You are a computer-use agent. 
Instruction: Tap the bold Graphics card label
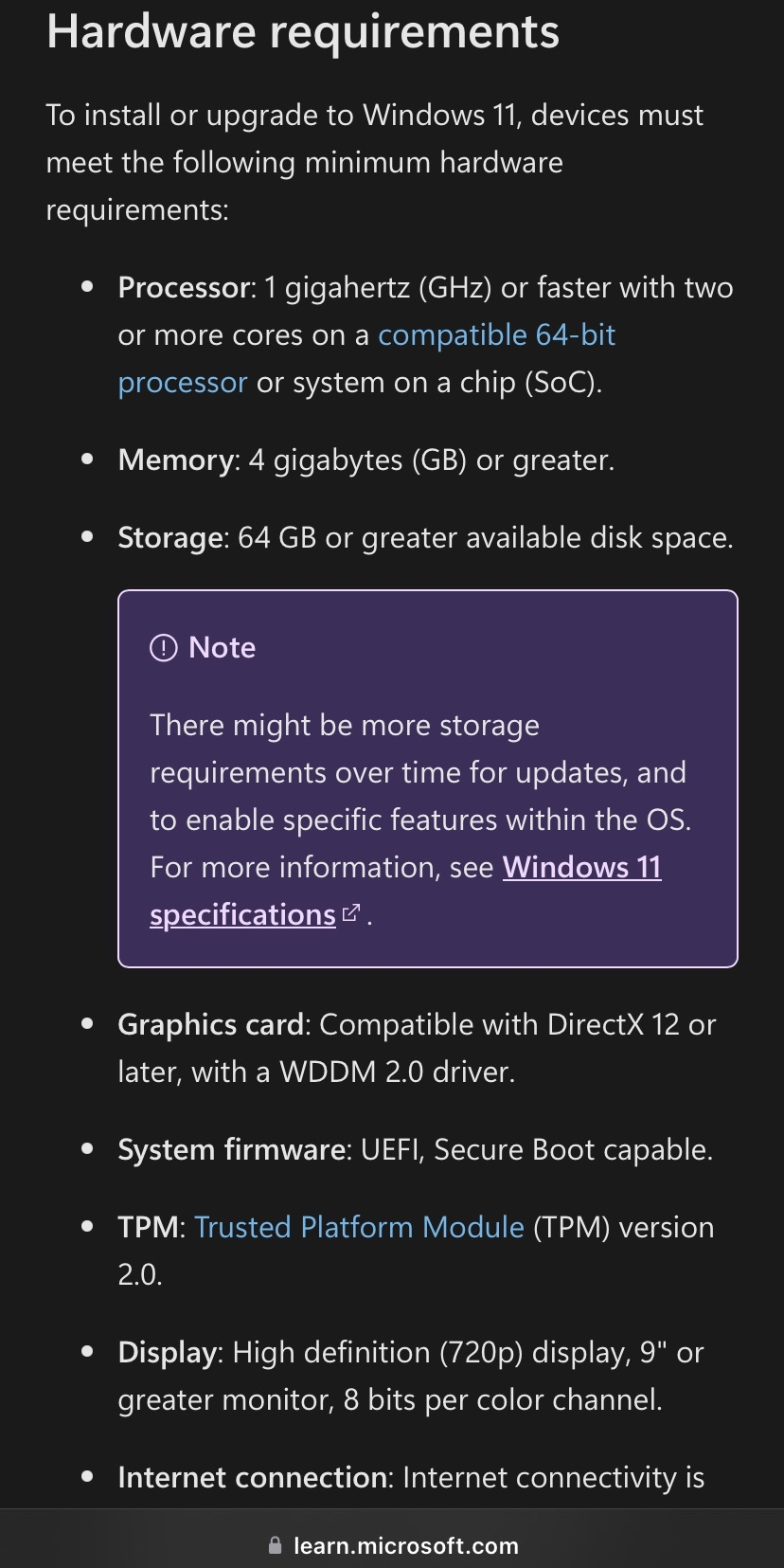tap(210, 1025)
